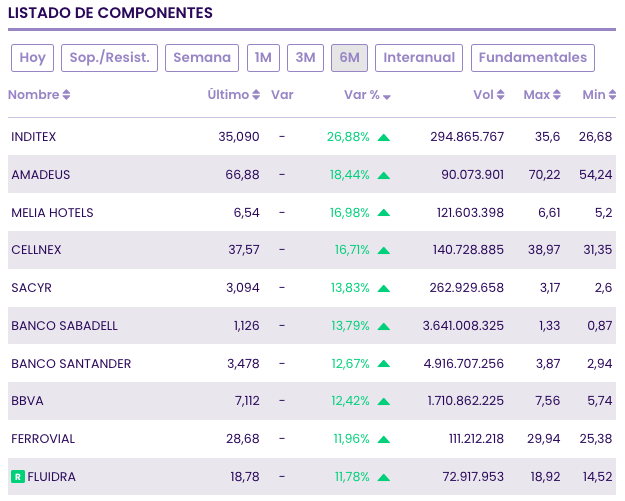Switch to the Interanual tab

pos(419,58)
